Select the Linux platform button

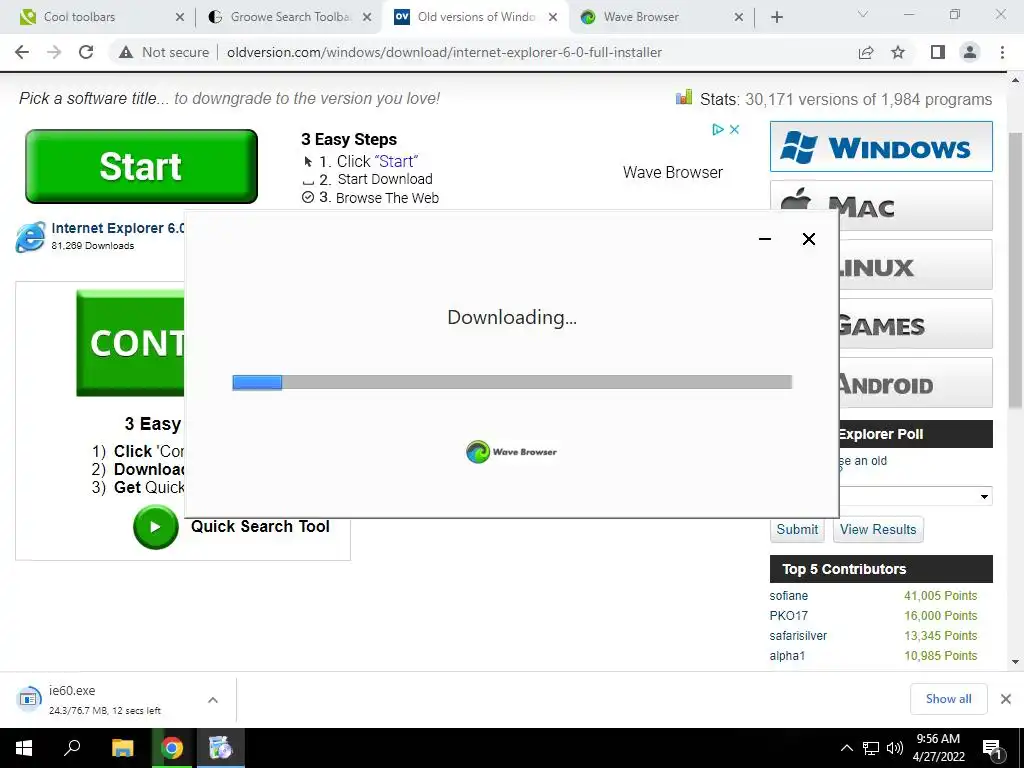tap(916, 264)
